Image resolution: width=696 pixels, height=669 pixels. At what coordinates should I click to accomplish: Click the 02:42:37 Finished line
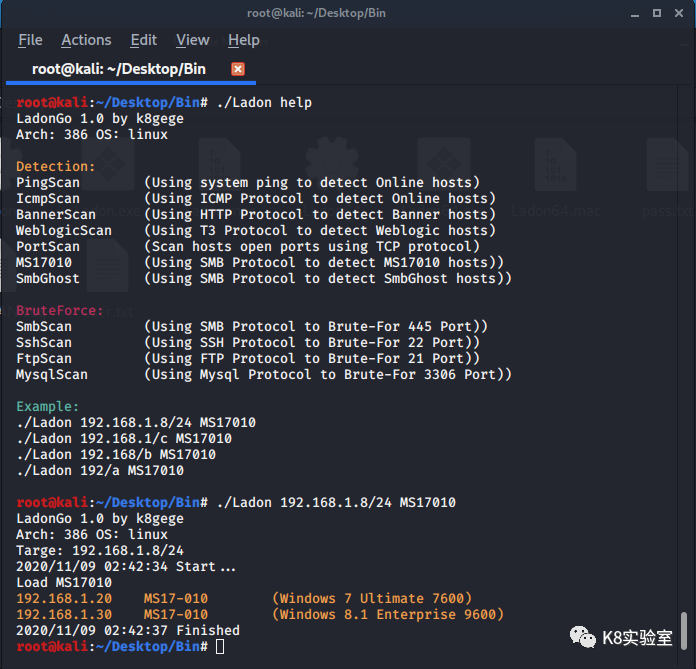(128, 630)
